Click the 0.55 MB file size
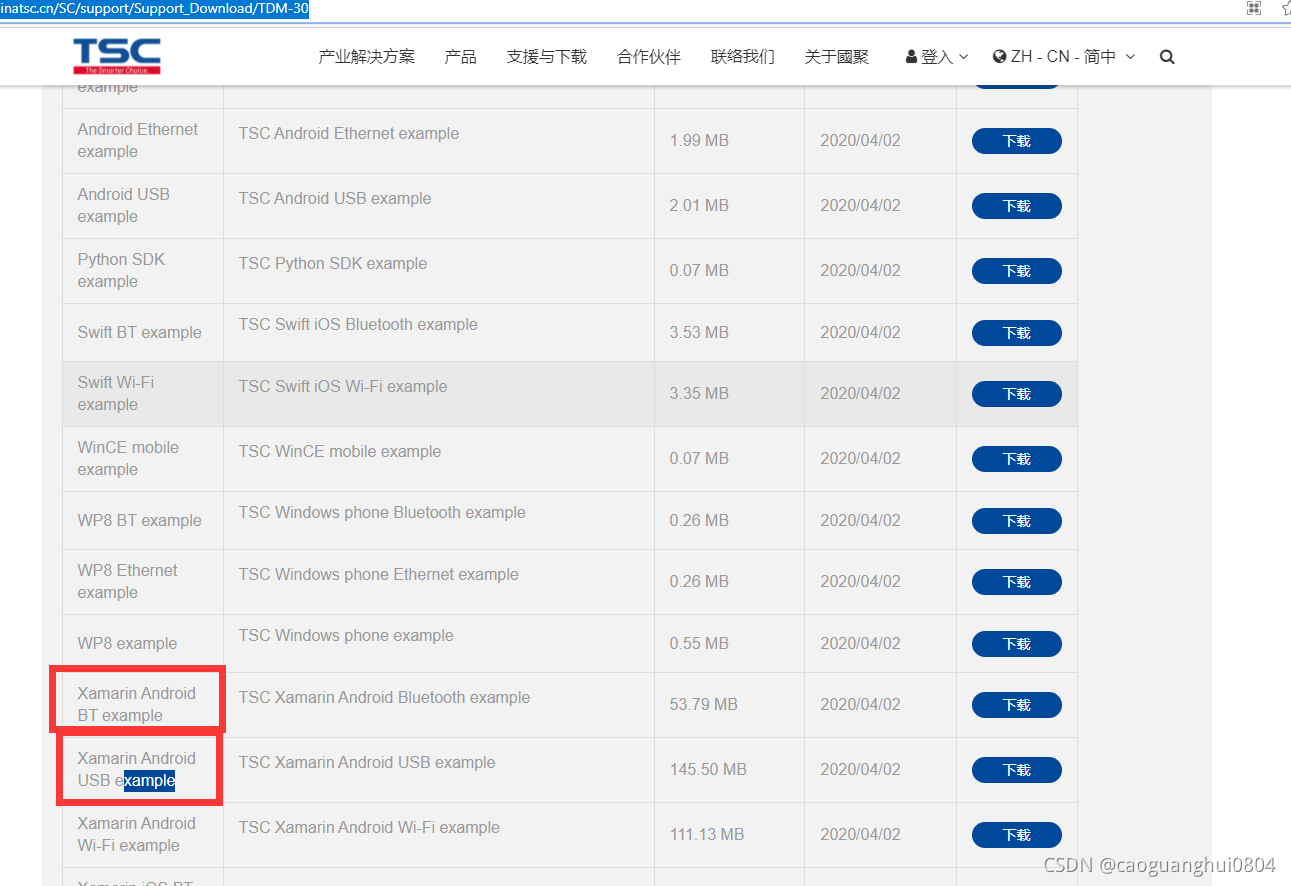The image size is (1291, 886). pyautogui.click(x=699, y=643)
